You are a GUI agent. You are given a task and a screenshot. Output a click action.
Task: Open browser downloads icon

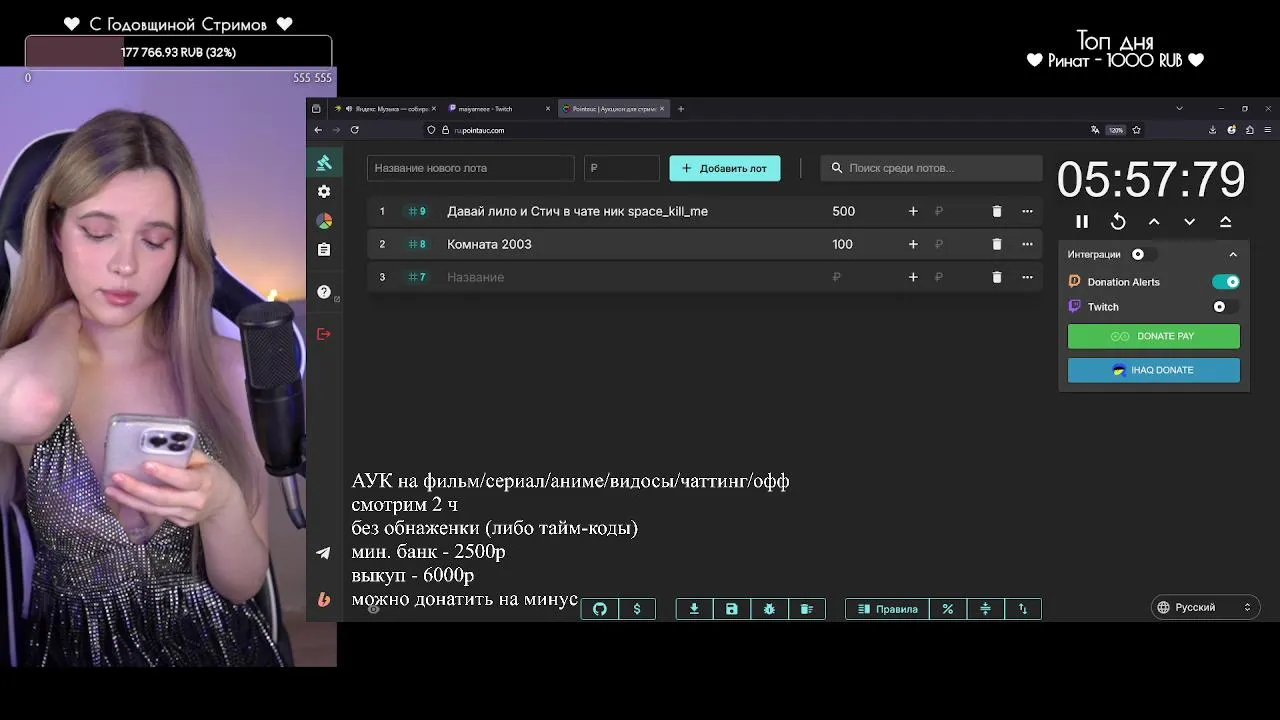click(x=1213, y=130)
